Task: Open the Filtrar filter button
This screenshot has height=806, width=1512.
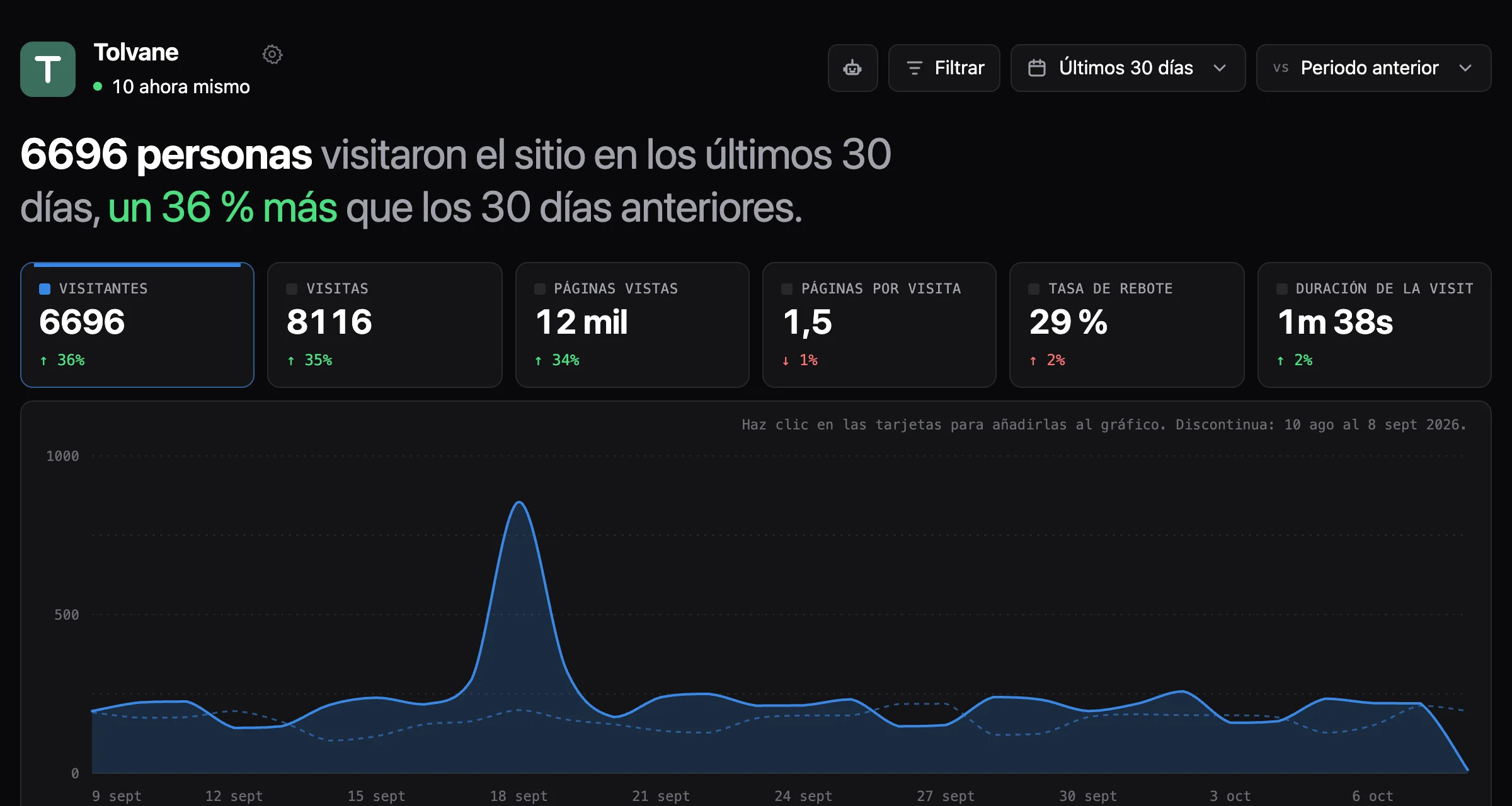Action: [944, 68]
